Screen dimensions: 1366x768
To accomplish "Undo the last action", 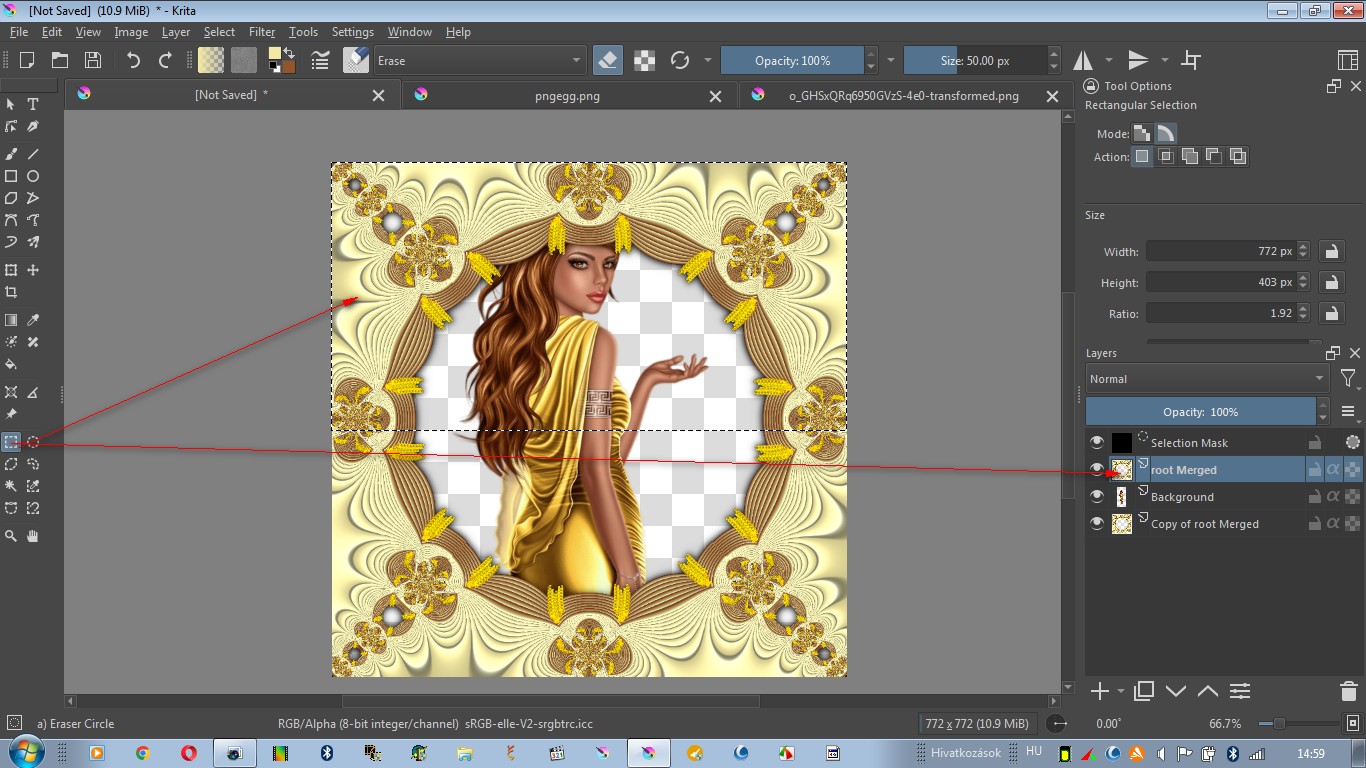I will [x=133, y=60].
